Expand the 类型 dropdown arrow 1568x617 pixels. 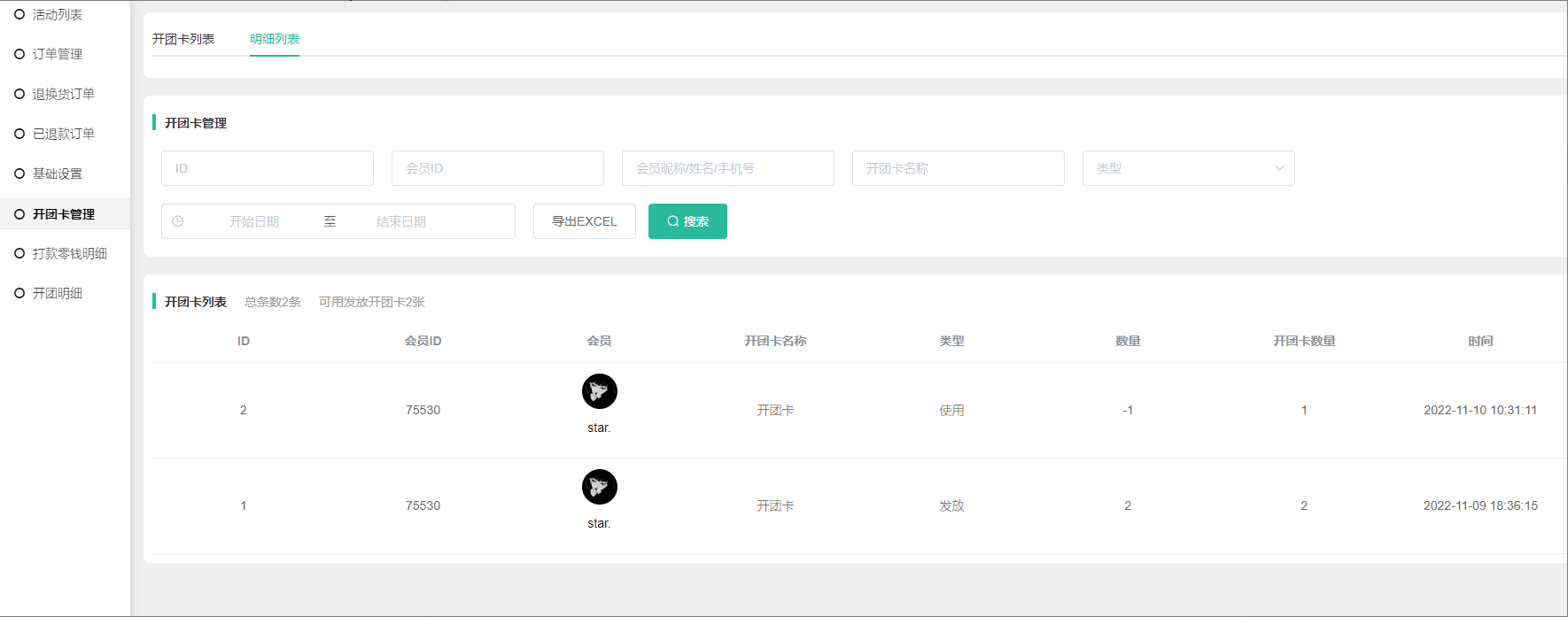[1278, 168]
